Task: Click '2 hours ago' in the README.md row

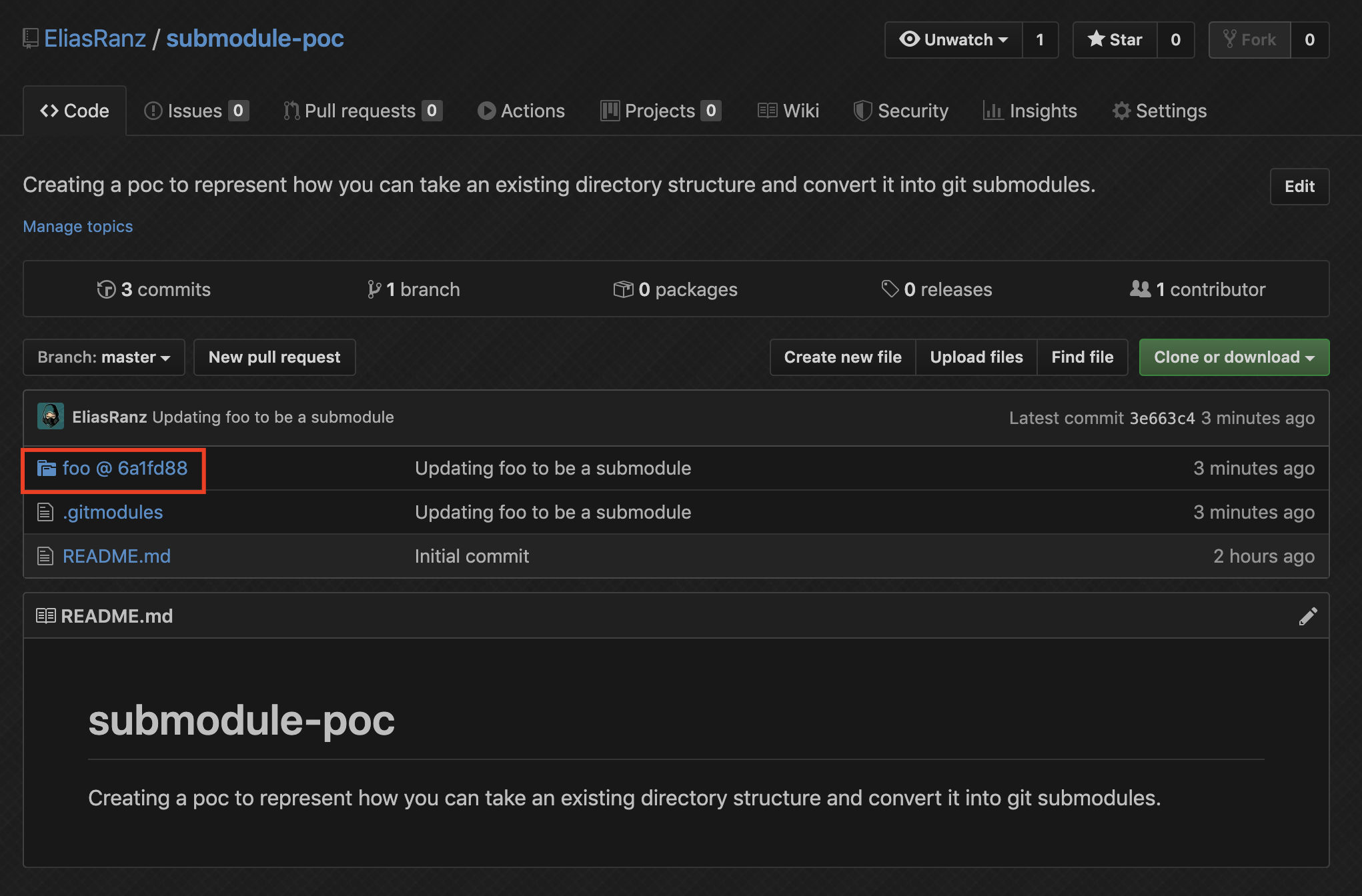Action: pos(1264,556)
